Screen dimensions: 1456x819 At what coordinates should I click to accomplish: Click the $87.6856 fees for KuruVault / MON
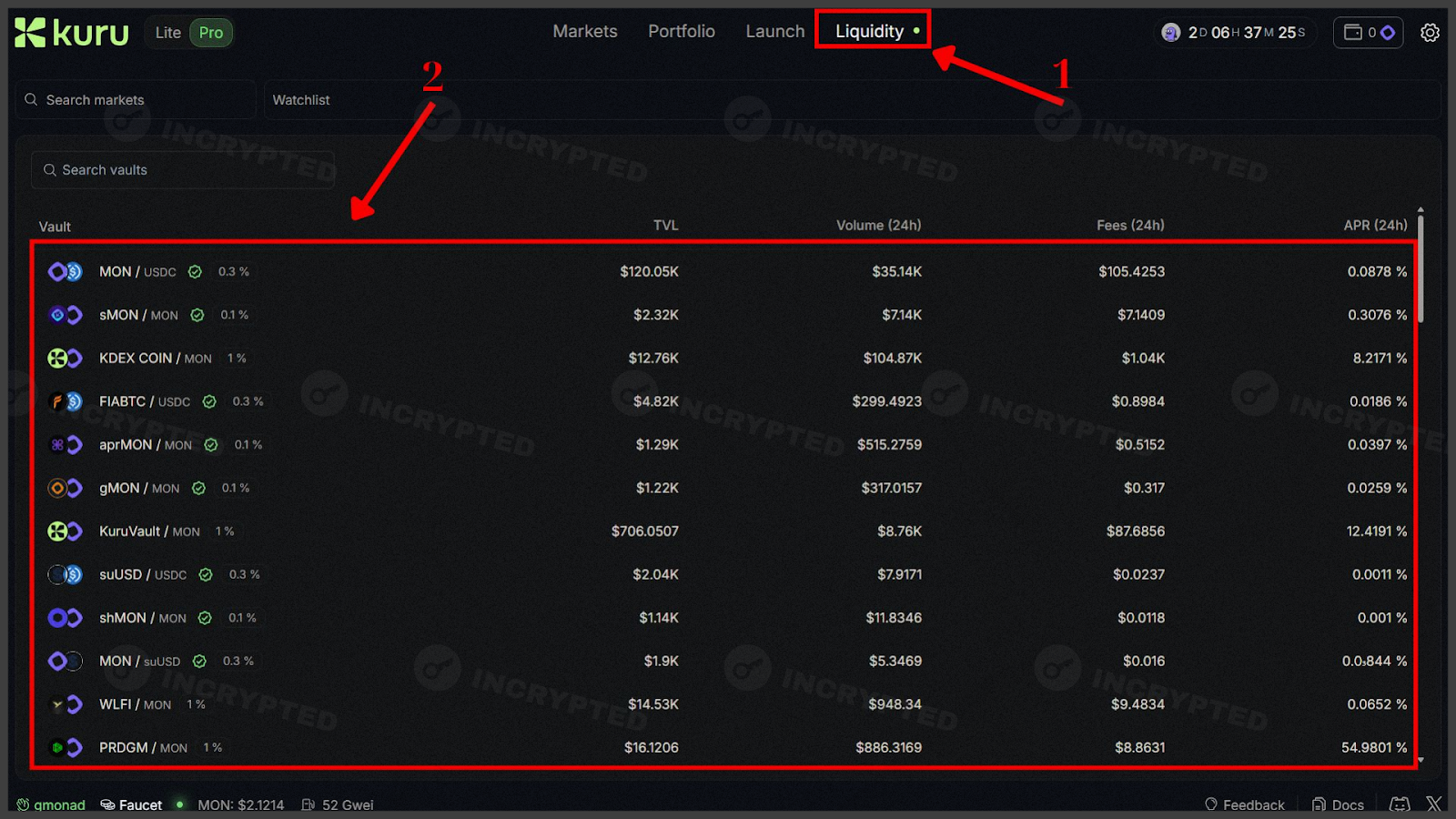pyautogui.click(x=1136, y=531)
